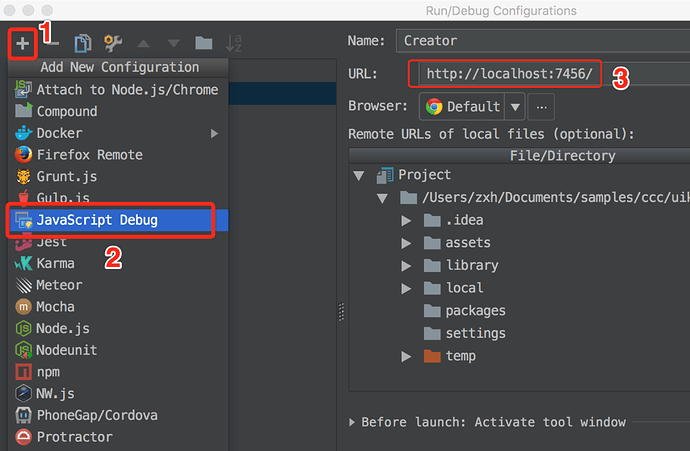Viewport: 690px width, 451px height.
Task: Open the Browser dropdown arrow
Action: (515, 106)
